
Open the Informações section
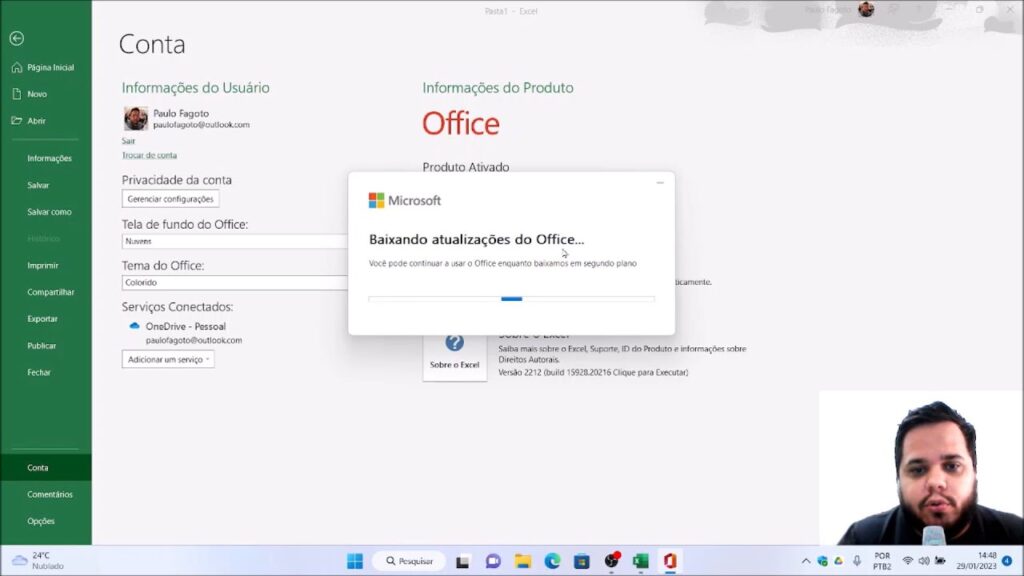pos(49,158)
